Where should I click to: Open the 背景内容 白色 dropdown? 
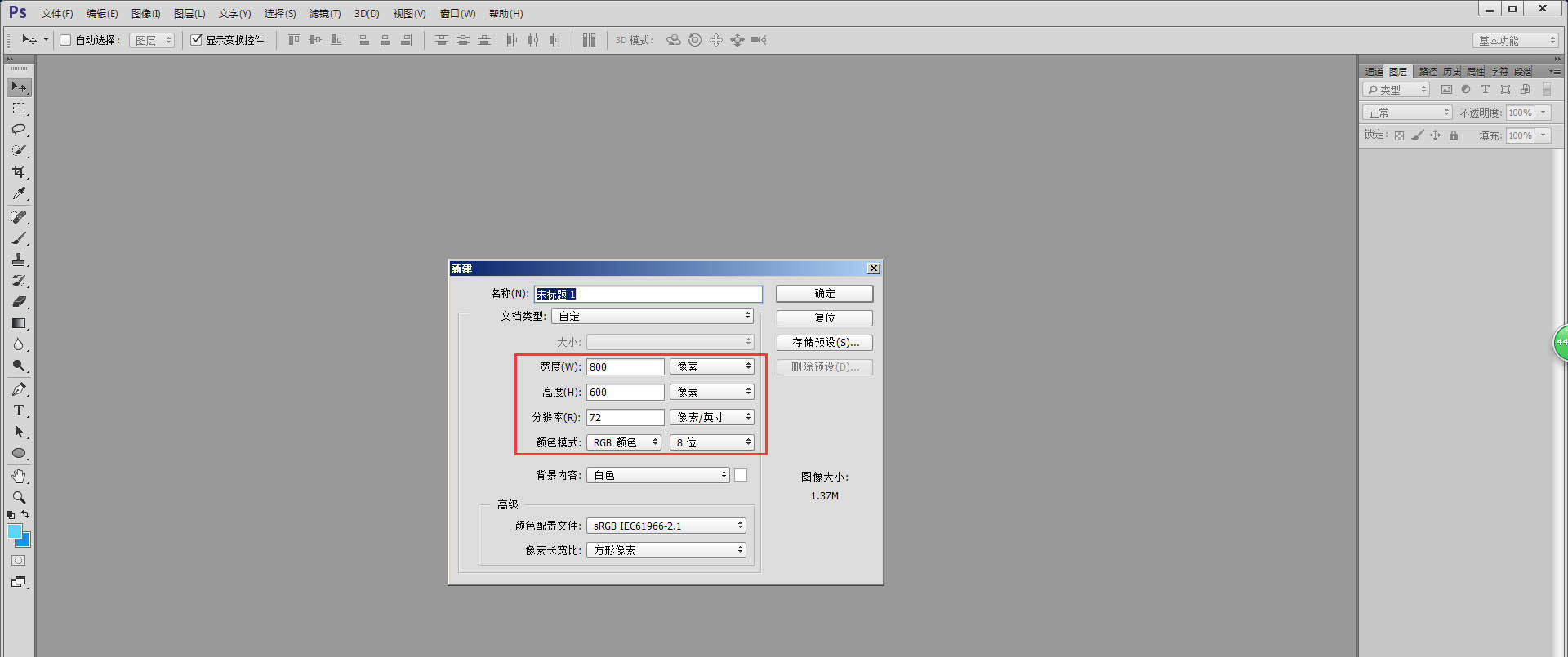(657, 475)
